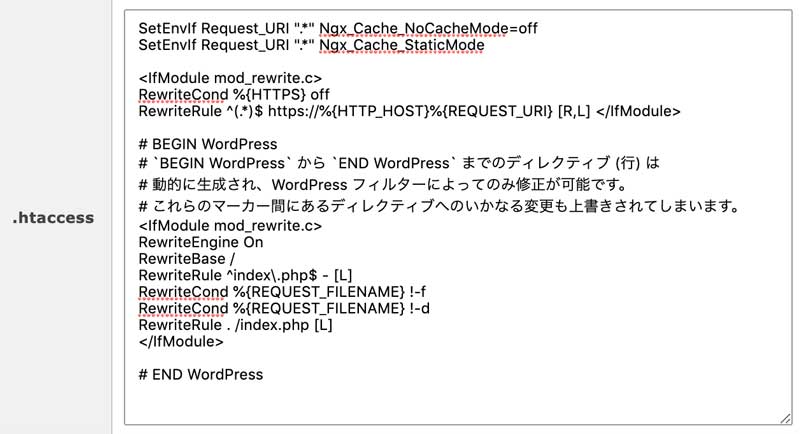The width and height of the screenshot is (800, 434).
Task: Click inside the .htaccess textarea
Action: pyautogui.click(x=458, y=217)
